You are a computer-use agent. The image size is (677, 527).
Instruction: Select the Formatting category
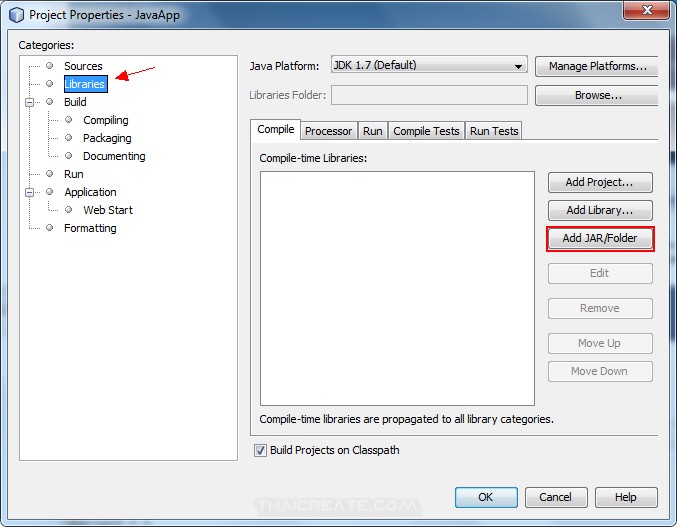coord(90,228)
